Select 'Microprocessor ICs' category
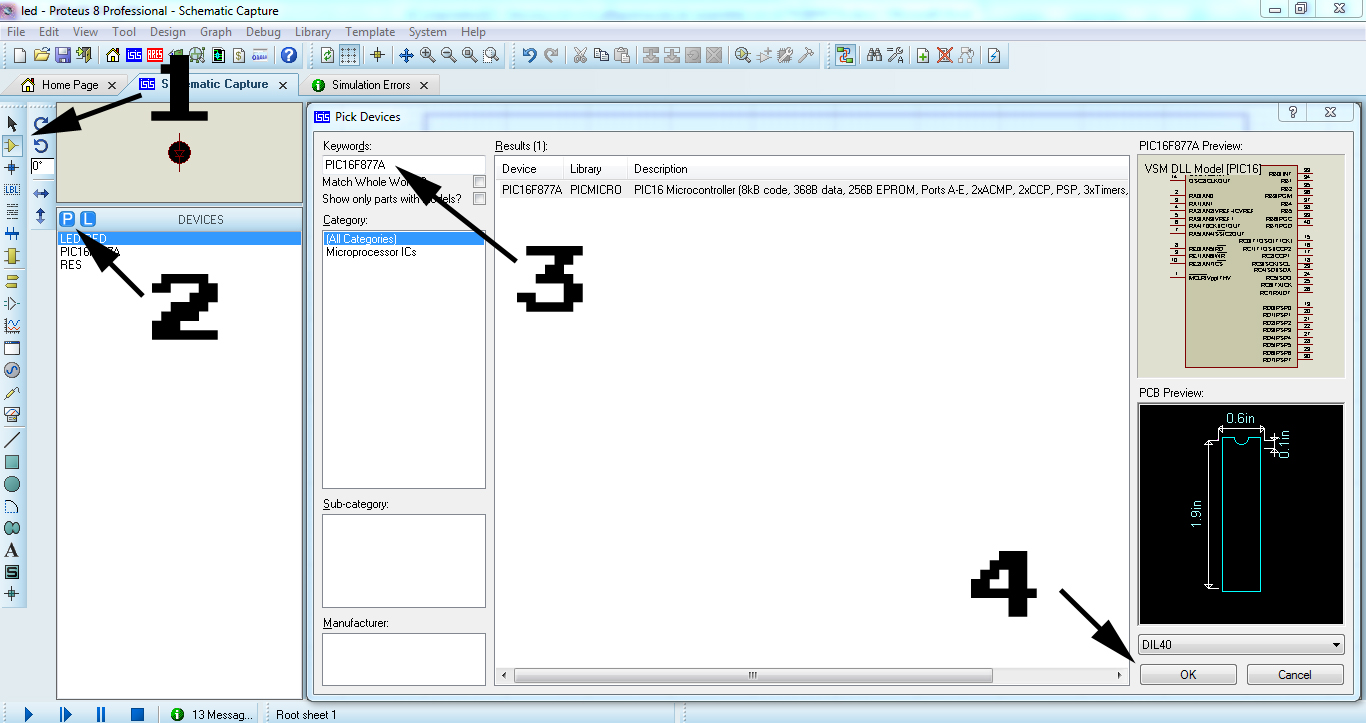1366x723 pixels. (371, 252)
